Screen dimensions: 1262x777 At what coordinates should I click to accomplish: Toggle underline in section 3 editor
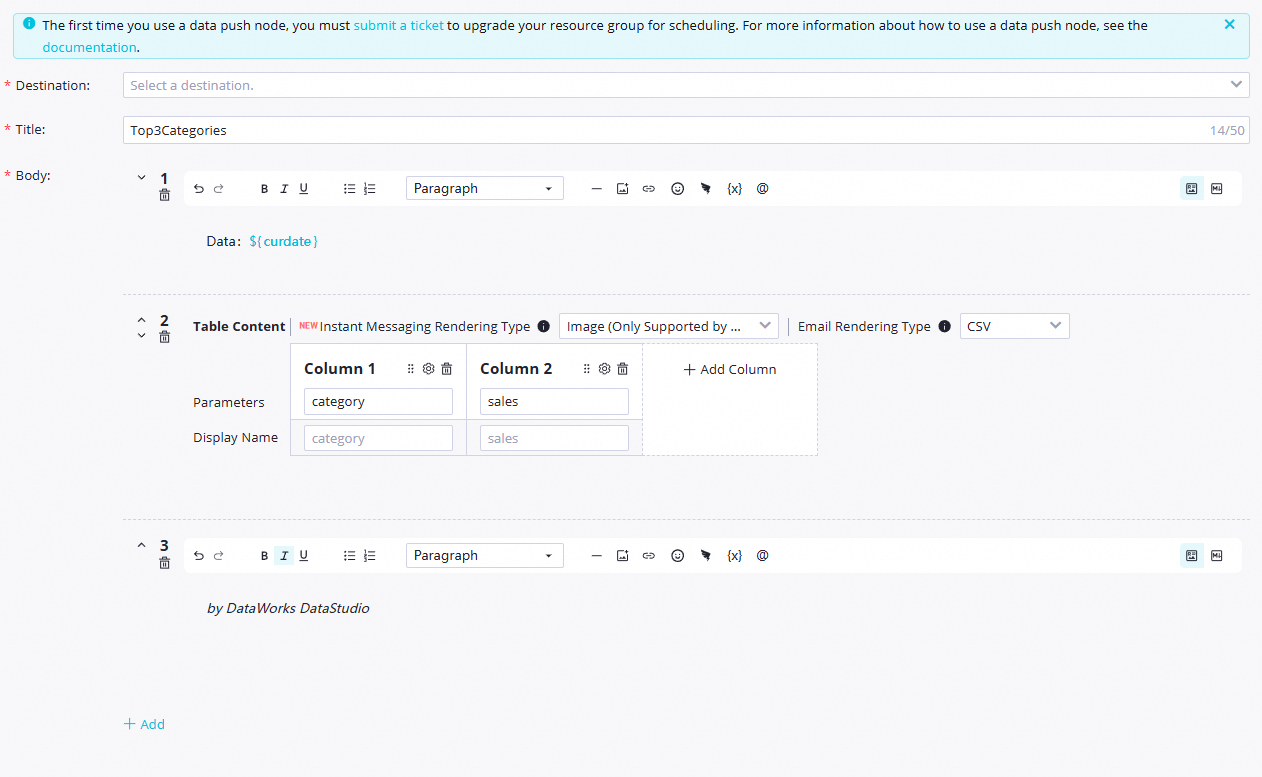click(x=304, y=555)
